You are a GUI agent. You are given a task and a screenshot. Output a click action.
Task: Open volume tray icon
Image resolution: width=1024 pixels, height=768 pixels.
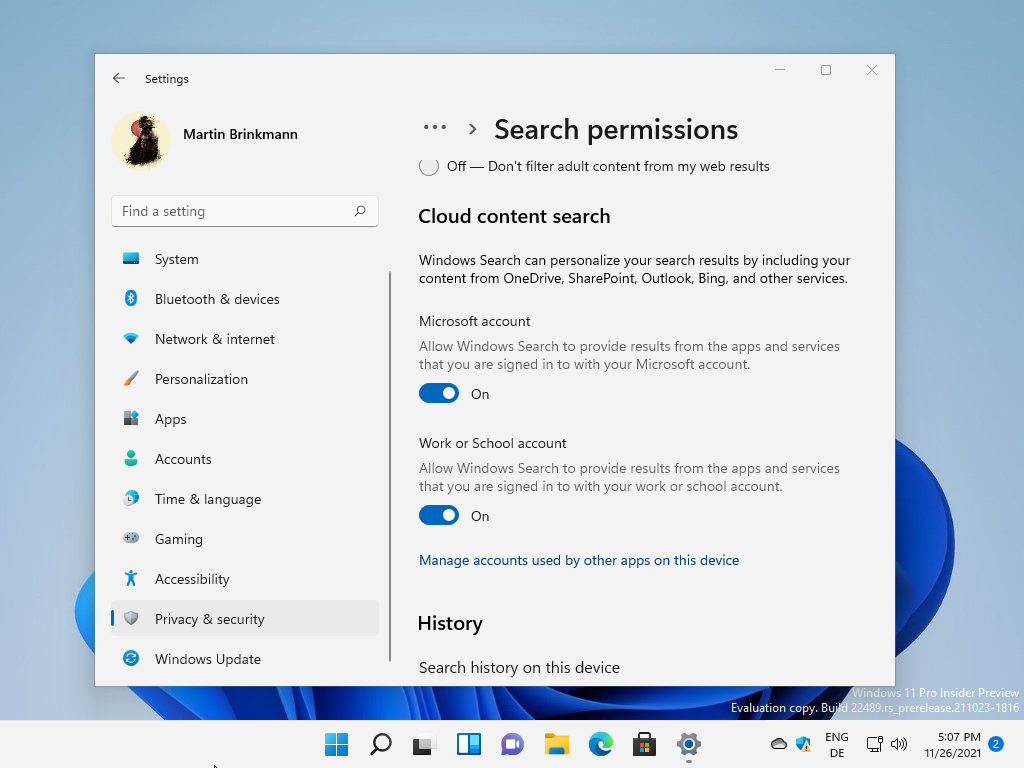pos(899,744)
